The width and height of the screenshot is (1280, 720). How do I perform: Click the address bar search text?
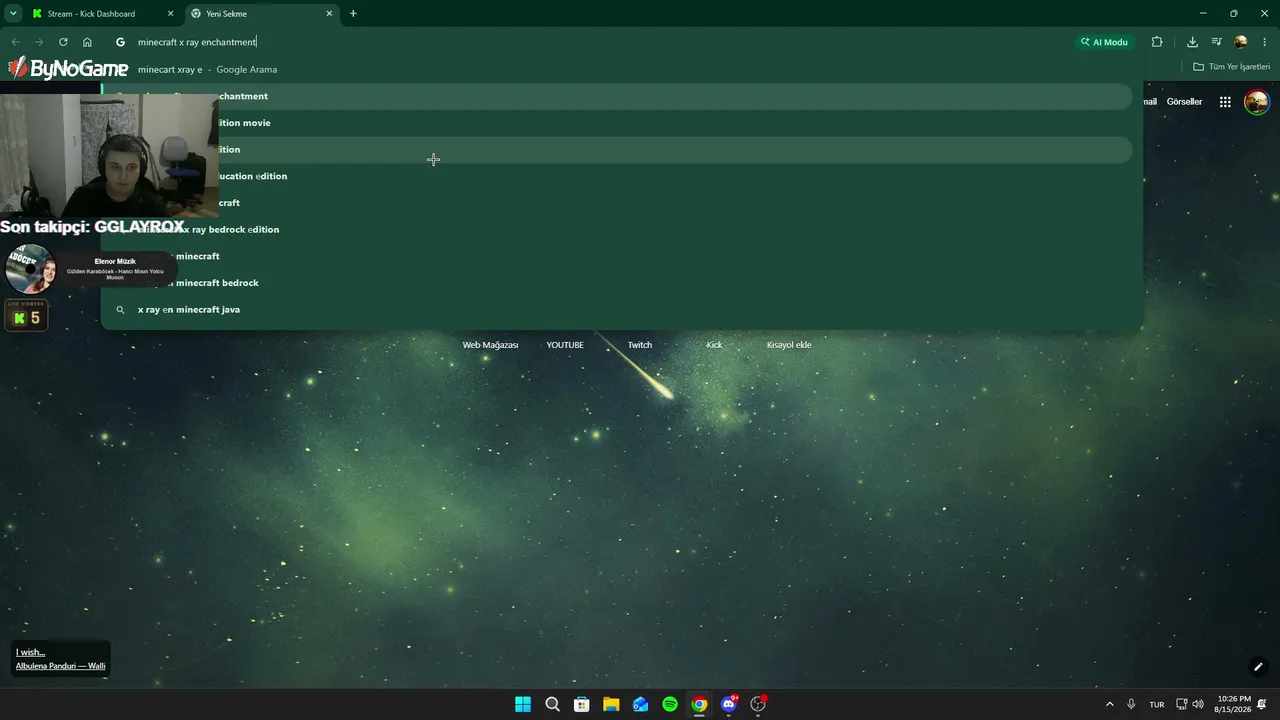pyautogui.click(x=197, y=42)
